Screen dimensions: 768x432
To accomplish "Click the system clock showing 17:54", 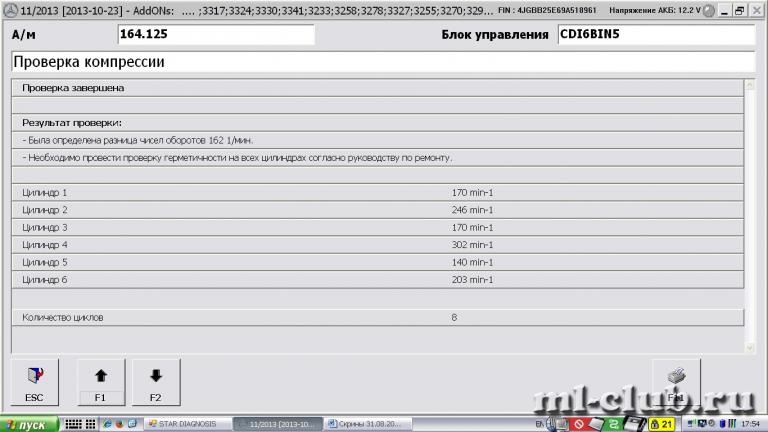I will coord(750,424).
